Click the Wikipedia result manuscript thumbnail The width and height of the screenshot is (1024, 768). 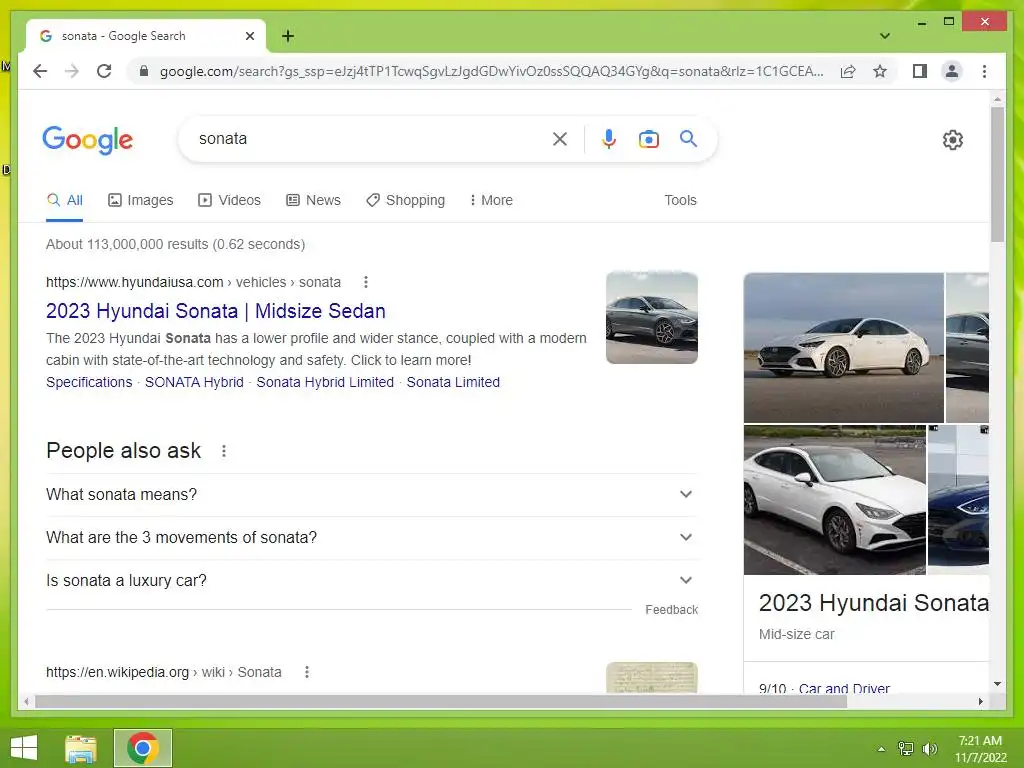pos(652,677)
